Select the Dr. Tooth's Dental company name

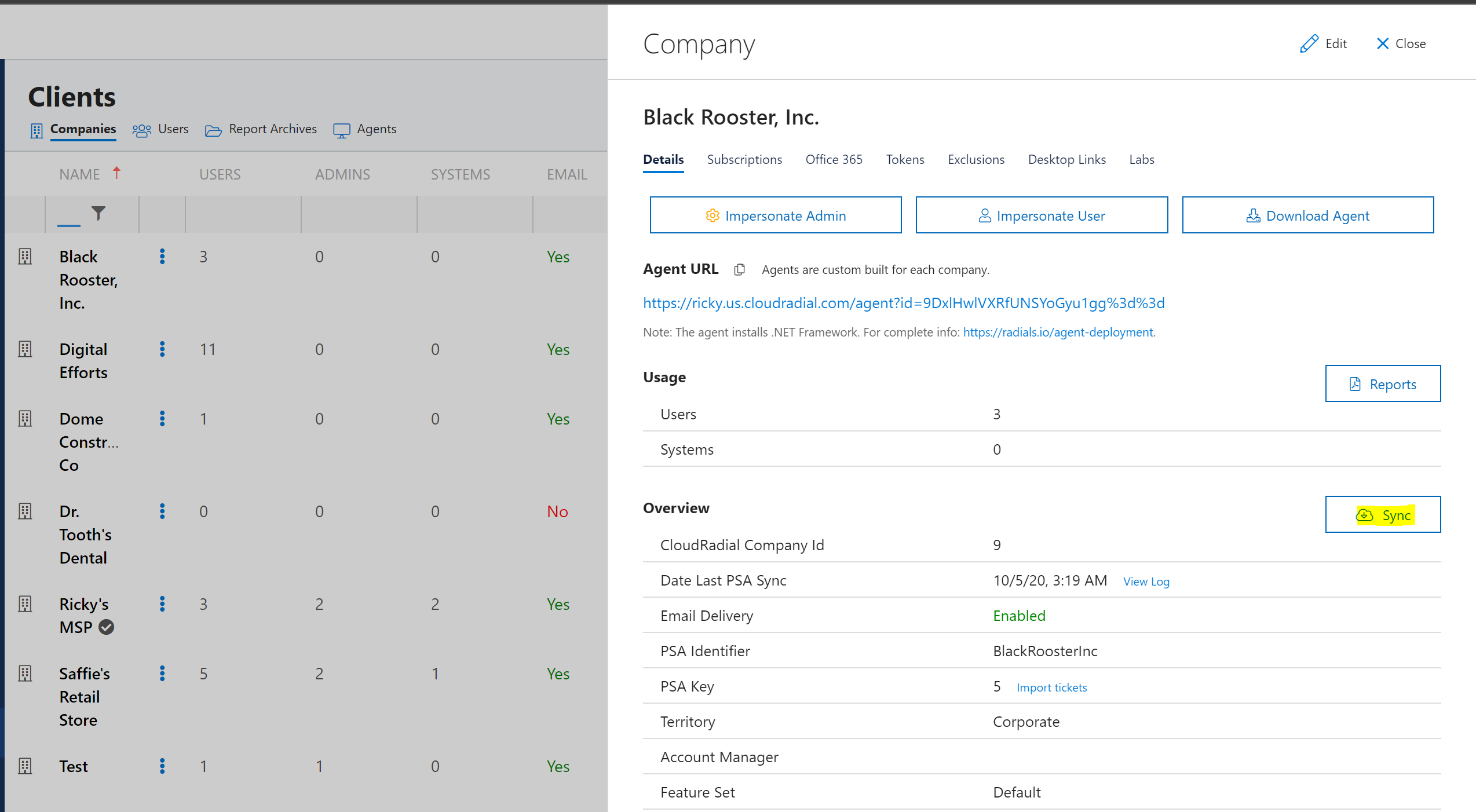(x=85, y=535)
